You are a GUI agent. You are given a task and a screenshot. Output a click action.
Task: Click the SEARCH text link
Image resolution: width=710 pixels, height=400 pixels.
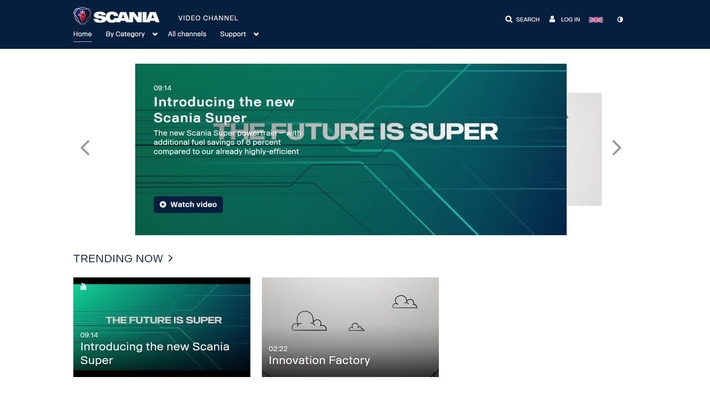pyautogui.click(x=528, y=19)
